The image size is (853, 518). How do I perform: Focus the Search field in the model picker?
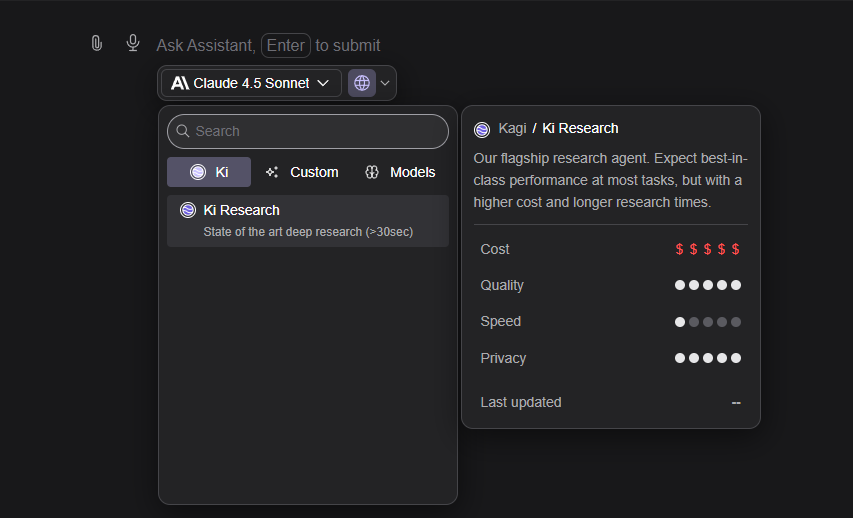tap(315, 131)
